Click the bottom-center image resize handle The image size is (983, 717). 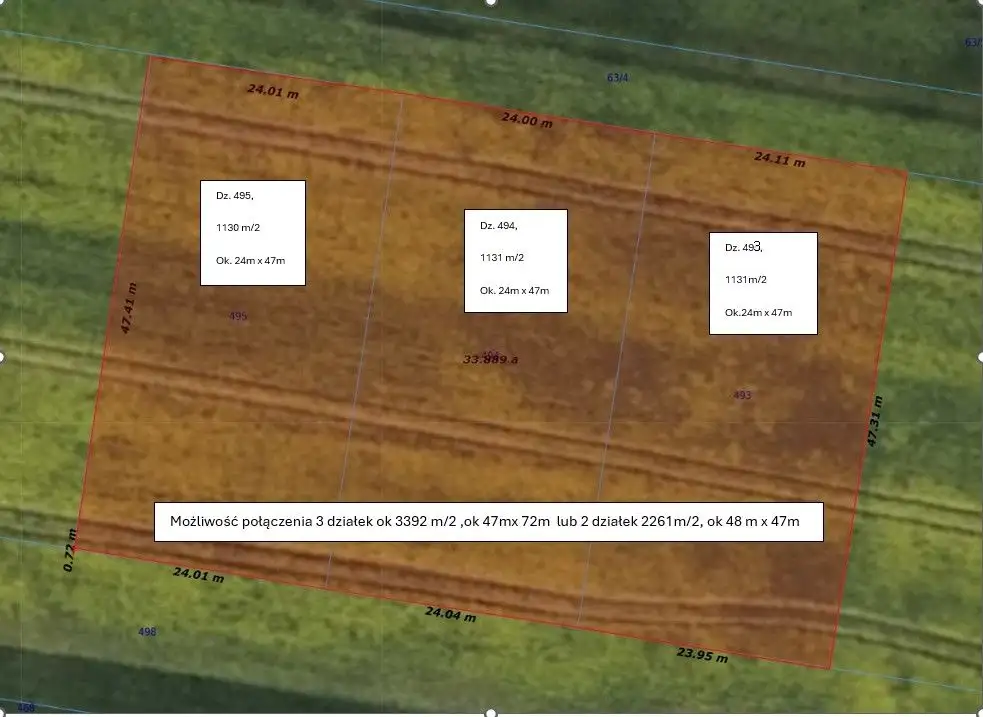pyautogui.click(x=491, y=713)
